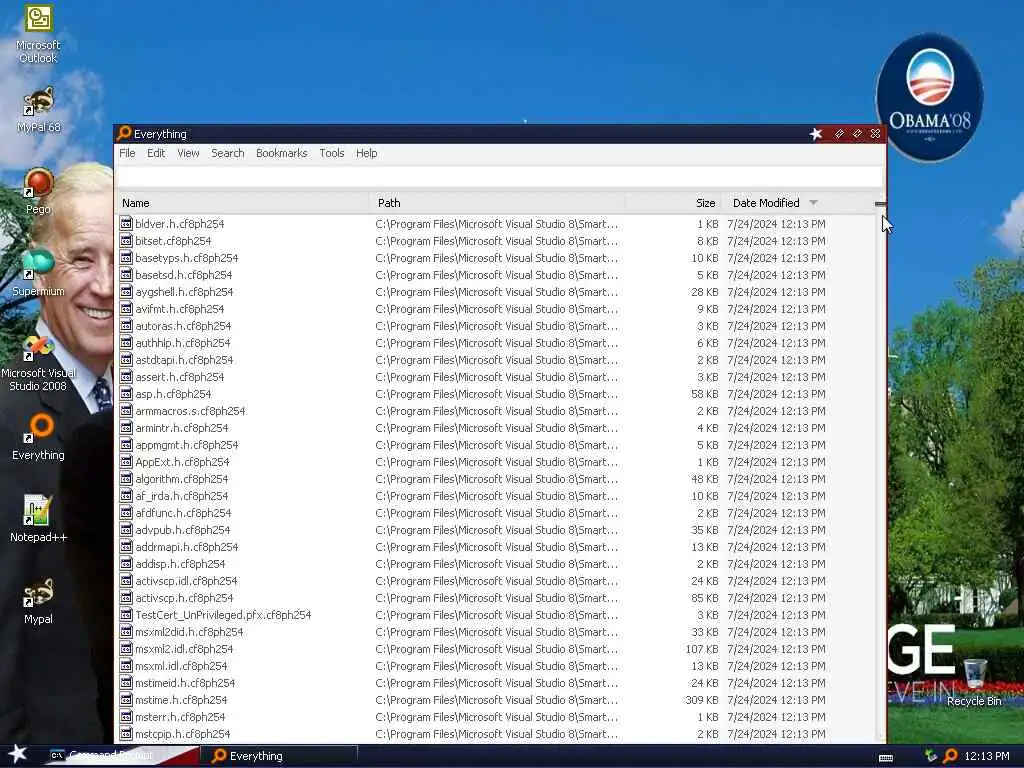Click the Everything taskbar button
This screenshot has height=768, width=1024.
(281, 756)
